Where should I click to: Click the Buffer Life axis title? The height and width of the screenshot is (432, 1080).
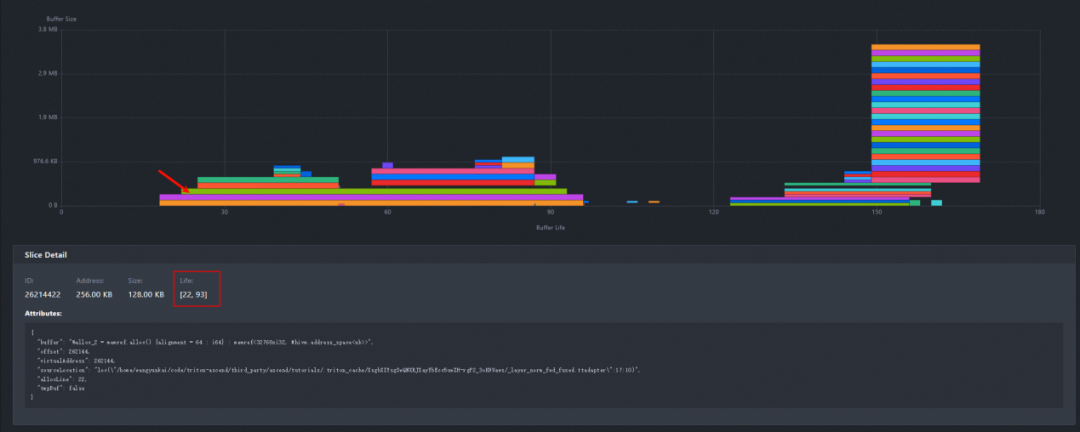point(550,227)
